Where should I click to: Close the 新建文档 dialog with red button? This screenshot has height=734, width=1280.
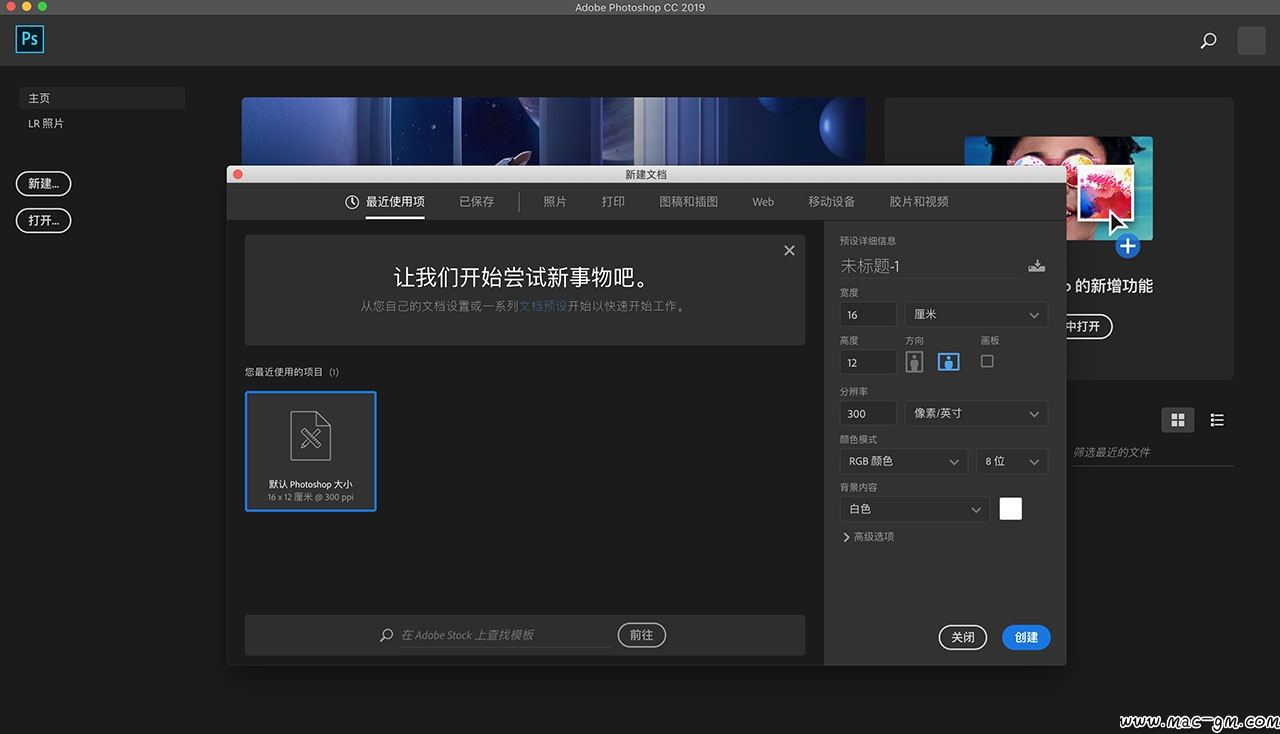[x=238, y=174]
